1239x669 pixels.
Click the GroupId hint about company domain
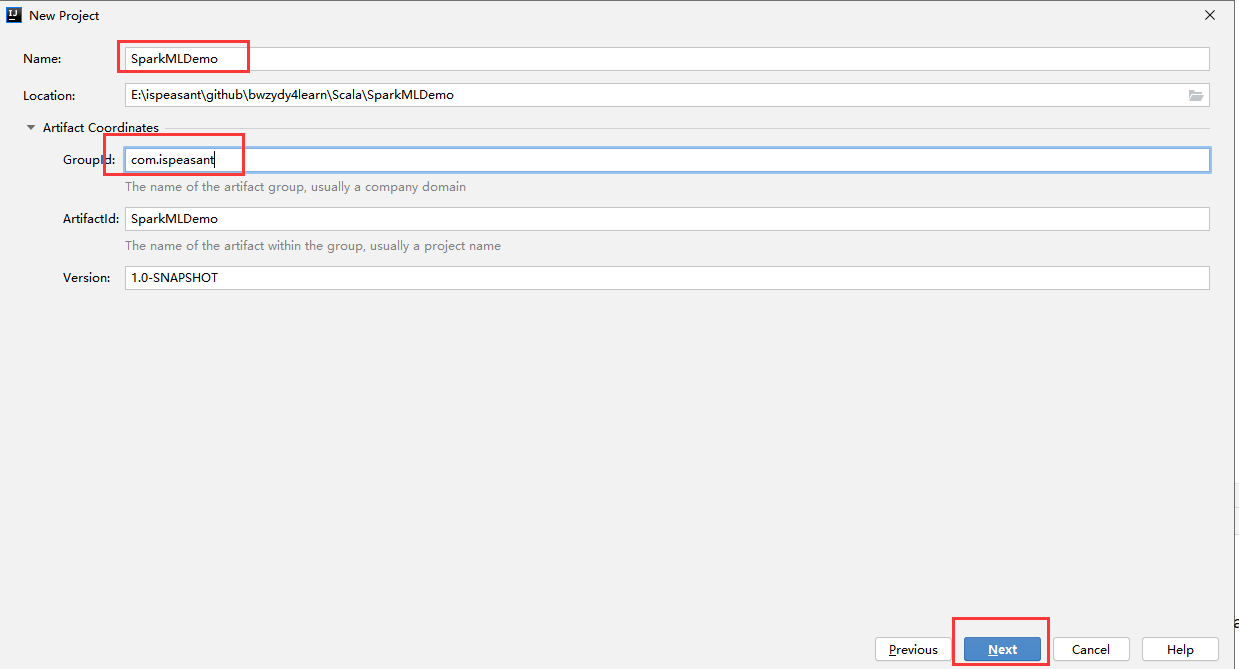[295, 187]
